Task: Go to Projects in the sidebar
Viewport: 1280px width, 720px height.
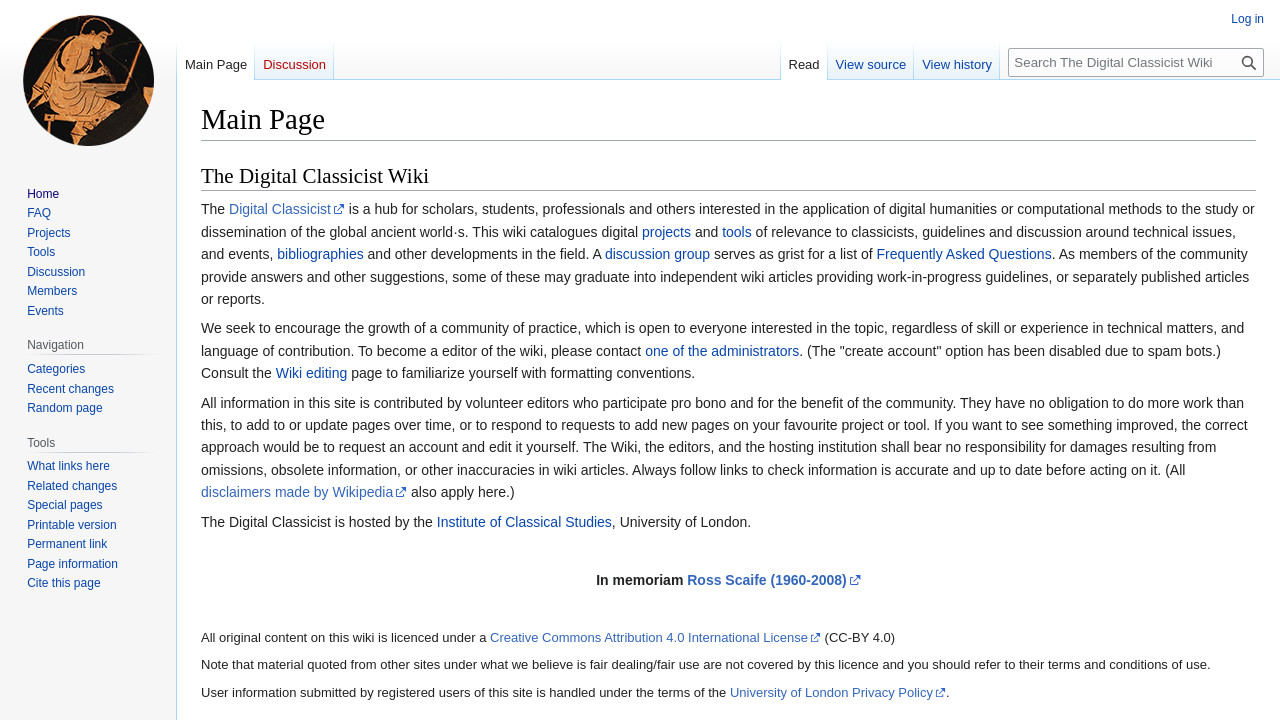Action: click(48, 233)
